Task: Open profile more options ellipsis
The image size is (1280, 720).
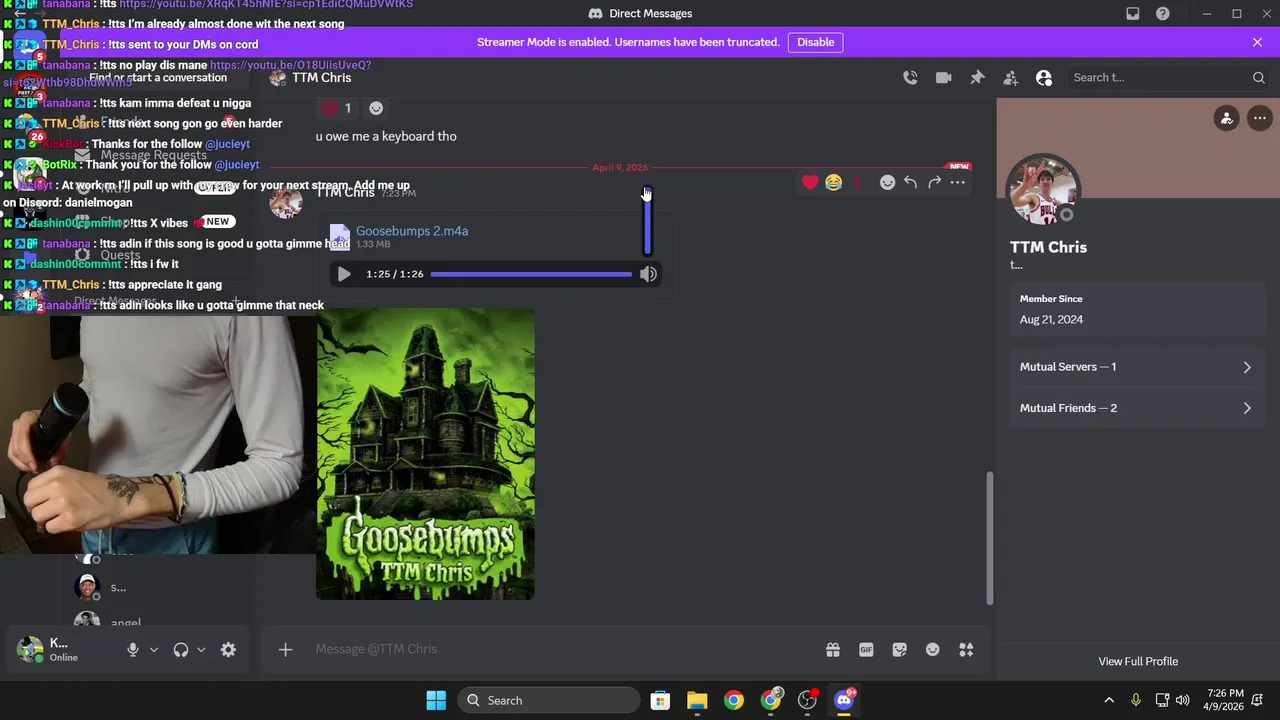Action: pyautogui.click(x=1260, y=118)
